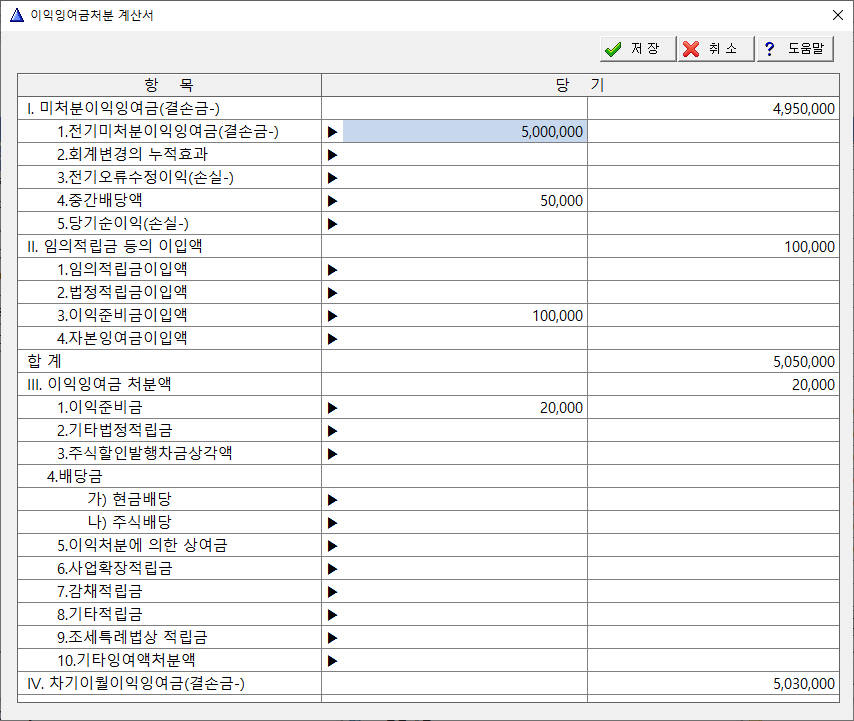Click the 2.회계변경의 누적효과 label
This screenshot has width=854, height=721.
[x=132, y=154]
